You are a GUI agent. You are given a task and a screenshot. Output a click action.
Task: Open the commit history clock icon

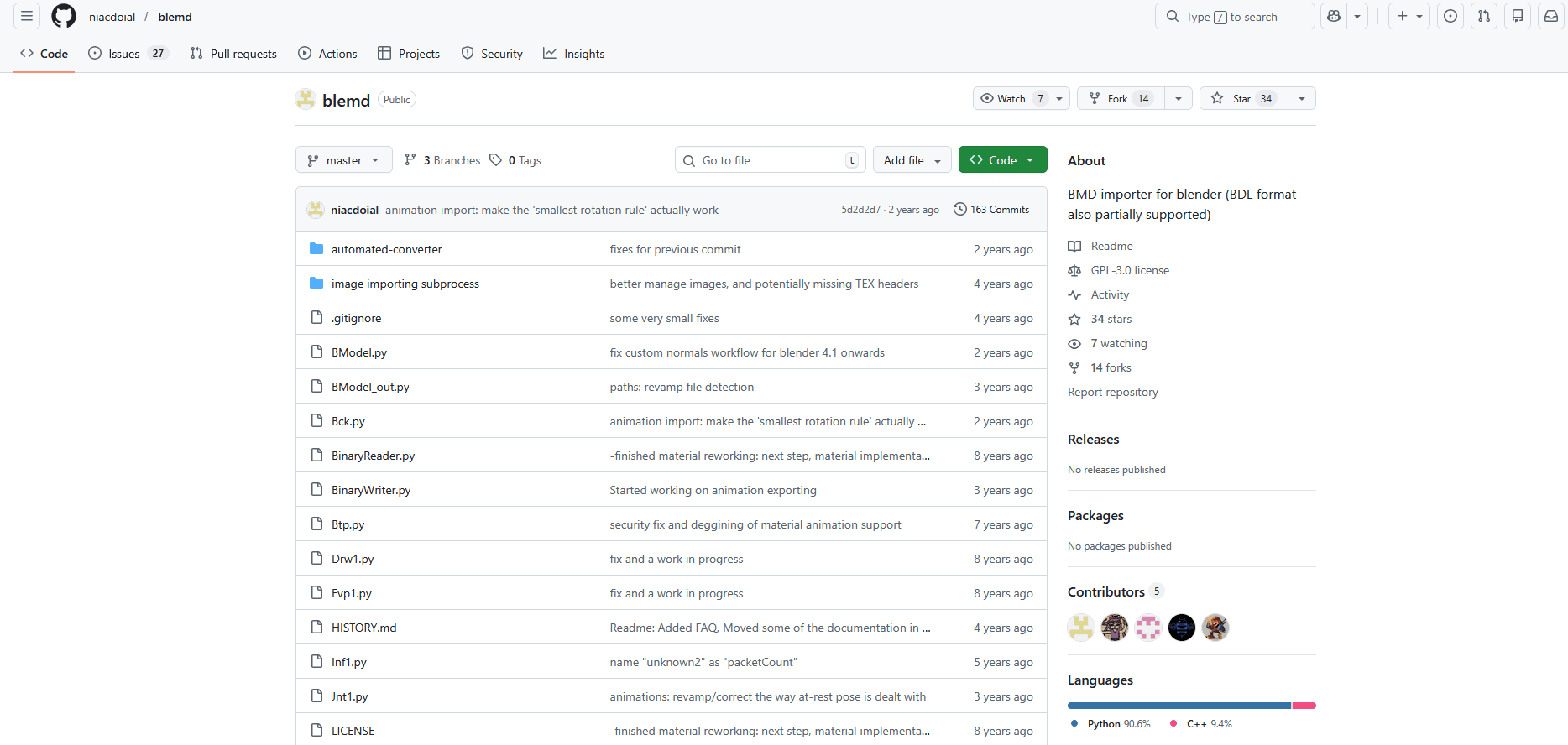click(960, 210)
